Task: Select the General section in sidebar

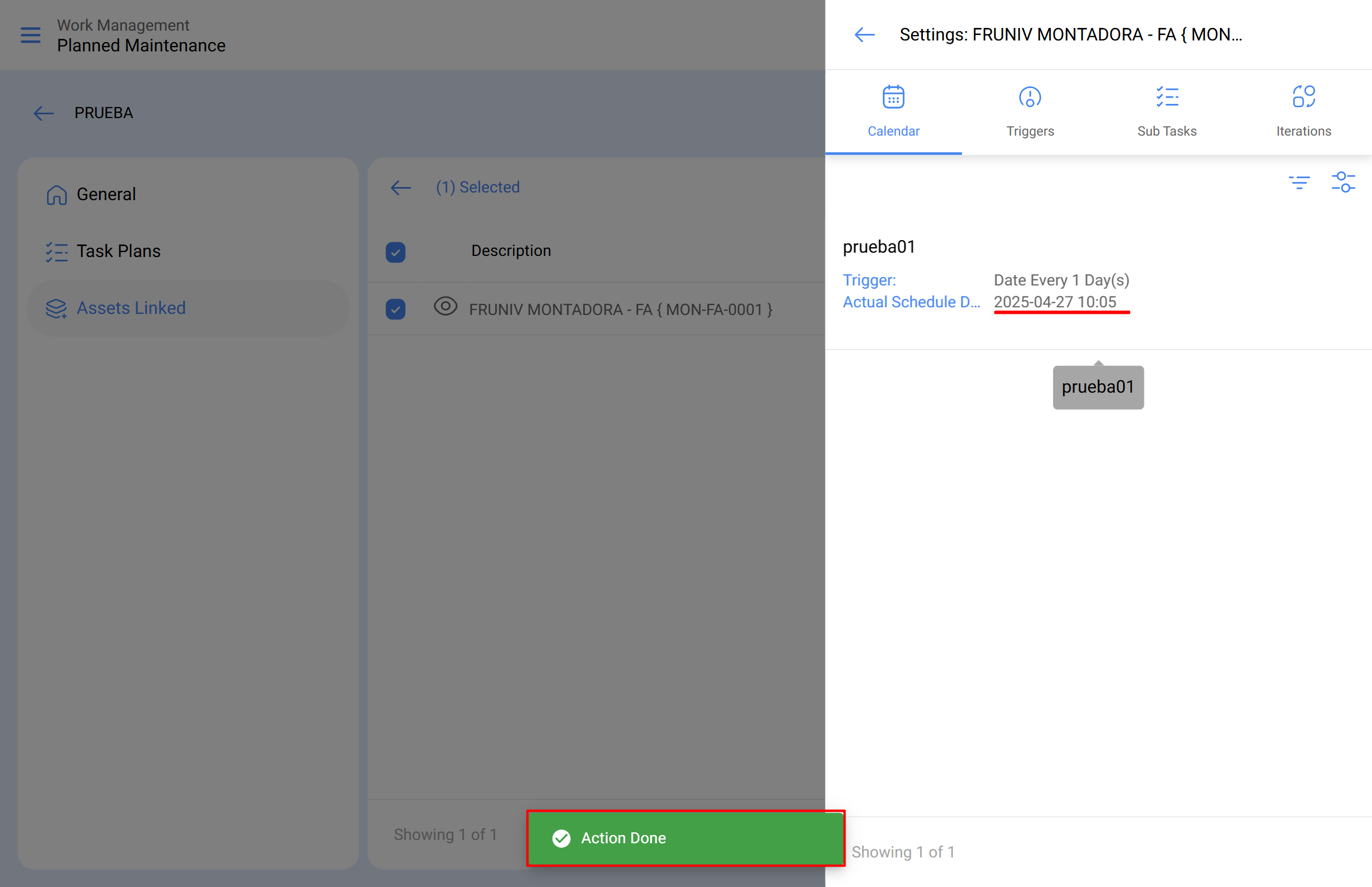Action: click(x=106, y=194)
